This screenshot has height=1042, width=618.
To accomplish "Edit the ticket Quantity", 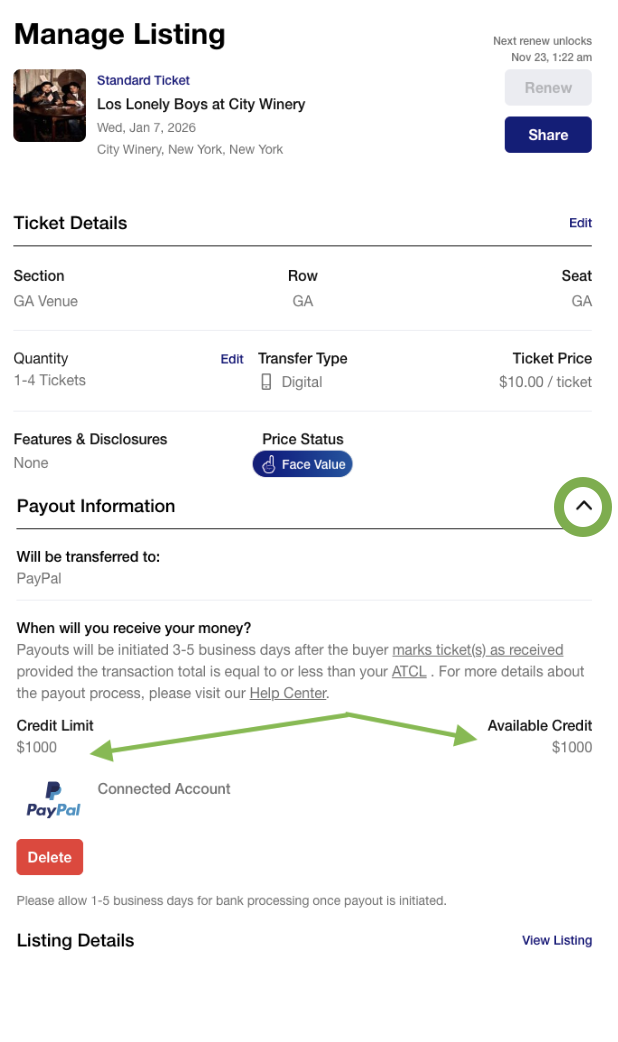I will click(232, 359).
